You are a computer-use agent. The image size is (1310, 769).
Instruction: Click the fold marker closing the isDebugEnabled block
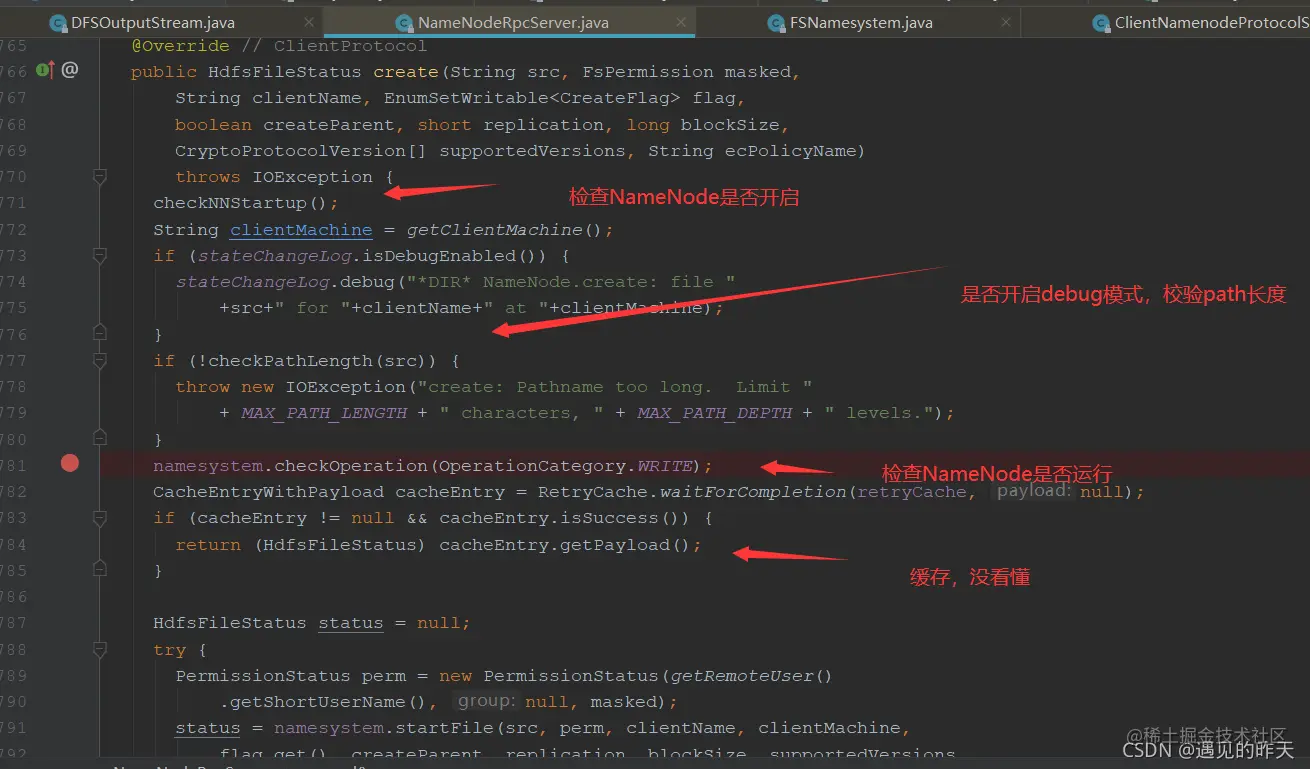100,333
